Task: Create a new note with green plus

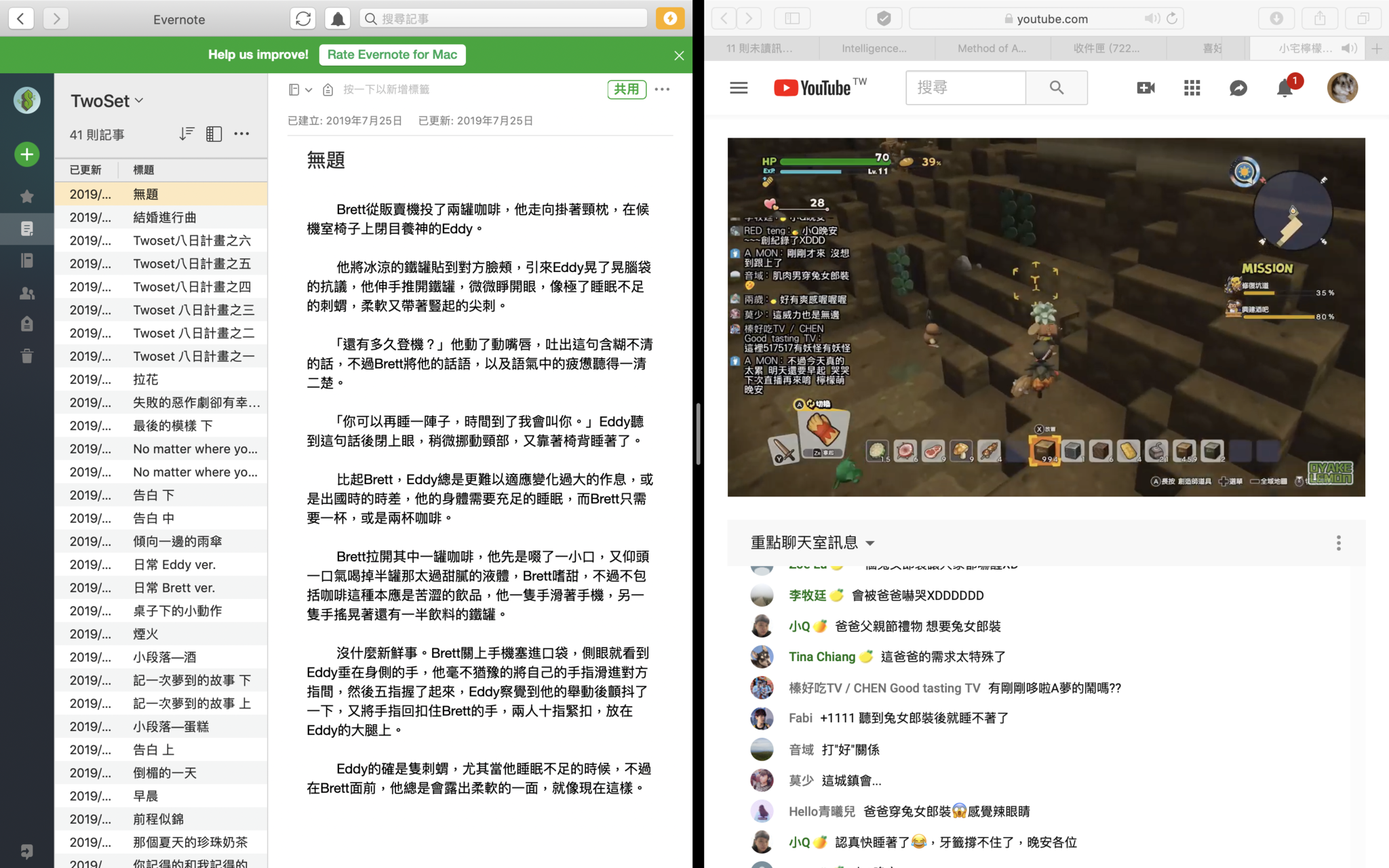Action: click(27, 155)
